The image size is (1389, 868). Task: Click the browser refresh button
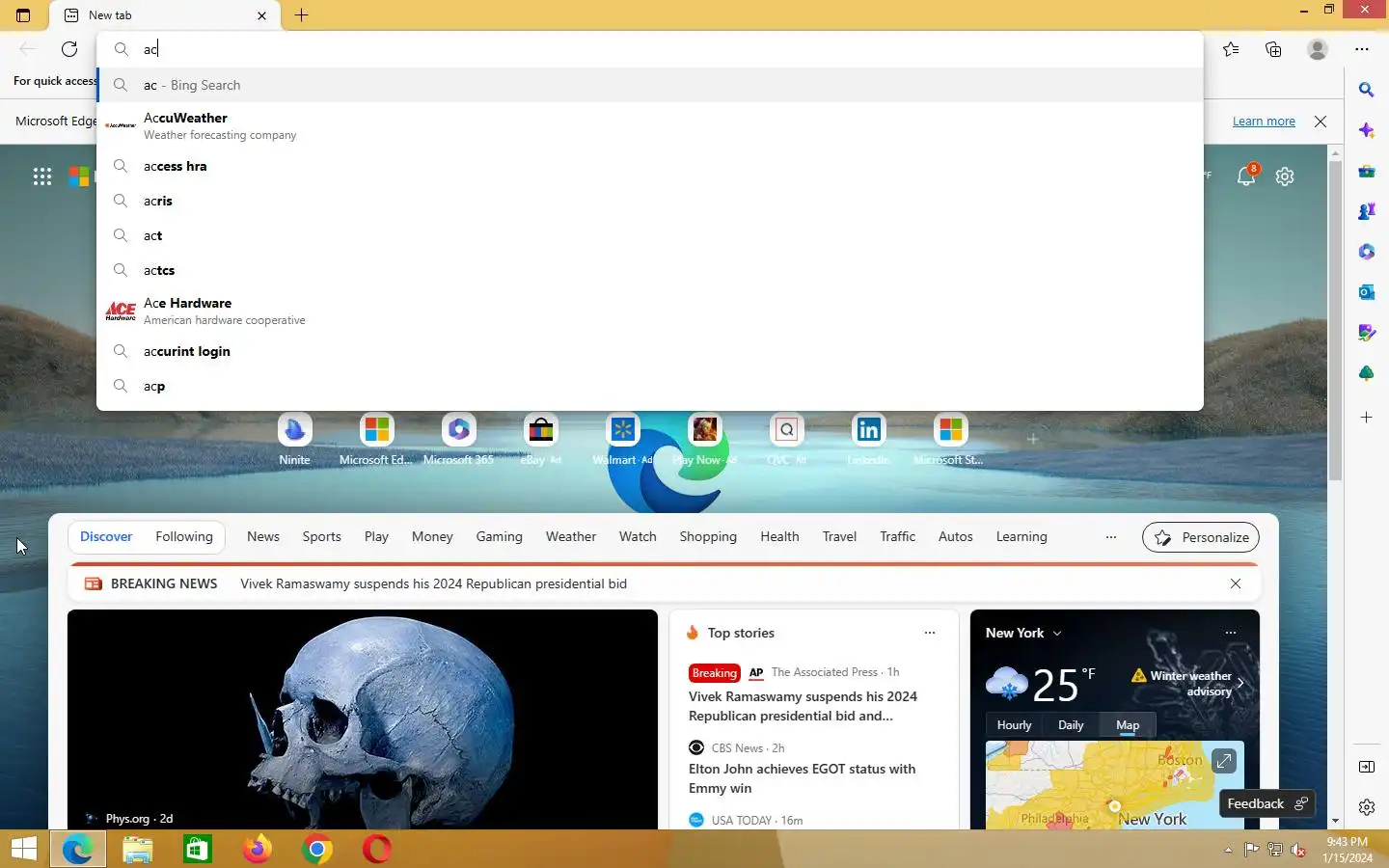tap(69, 49)
